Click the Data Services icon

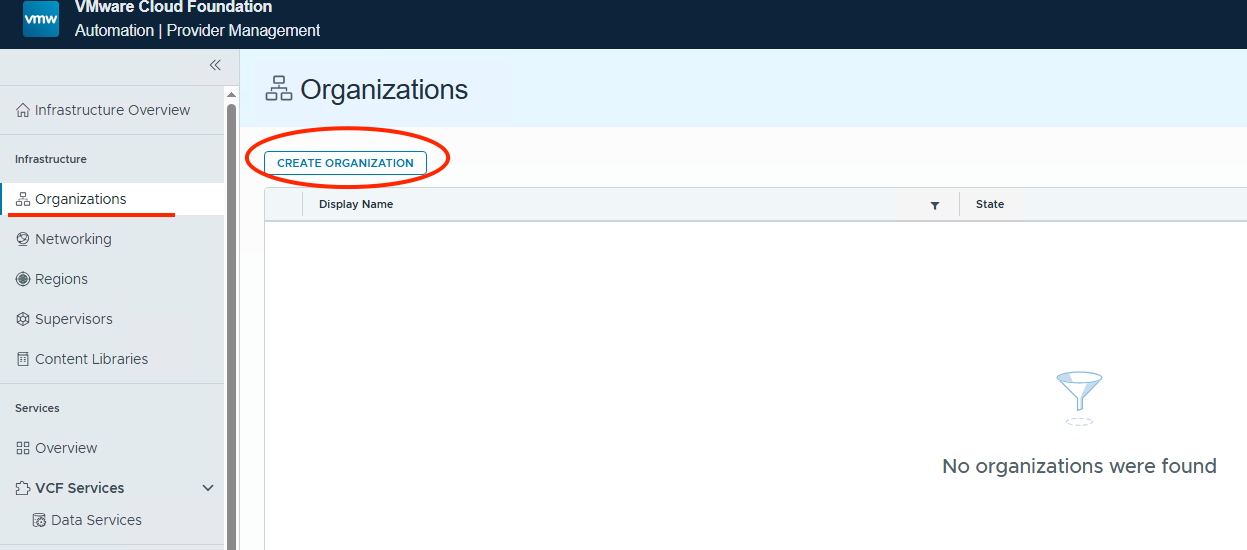[39, 520]
